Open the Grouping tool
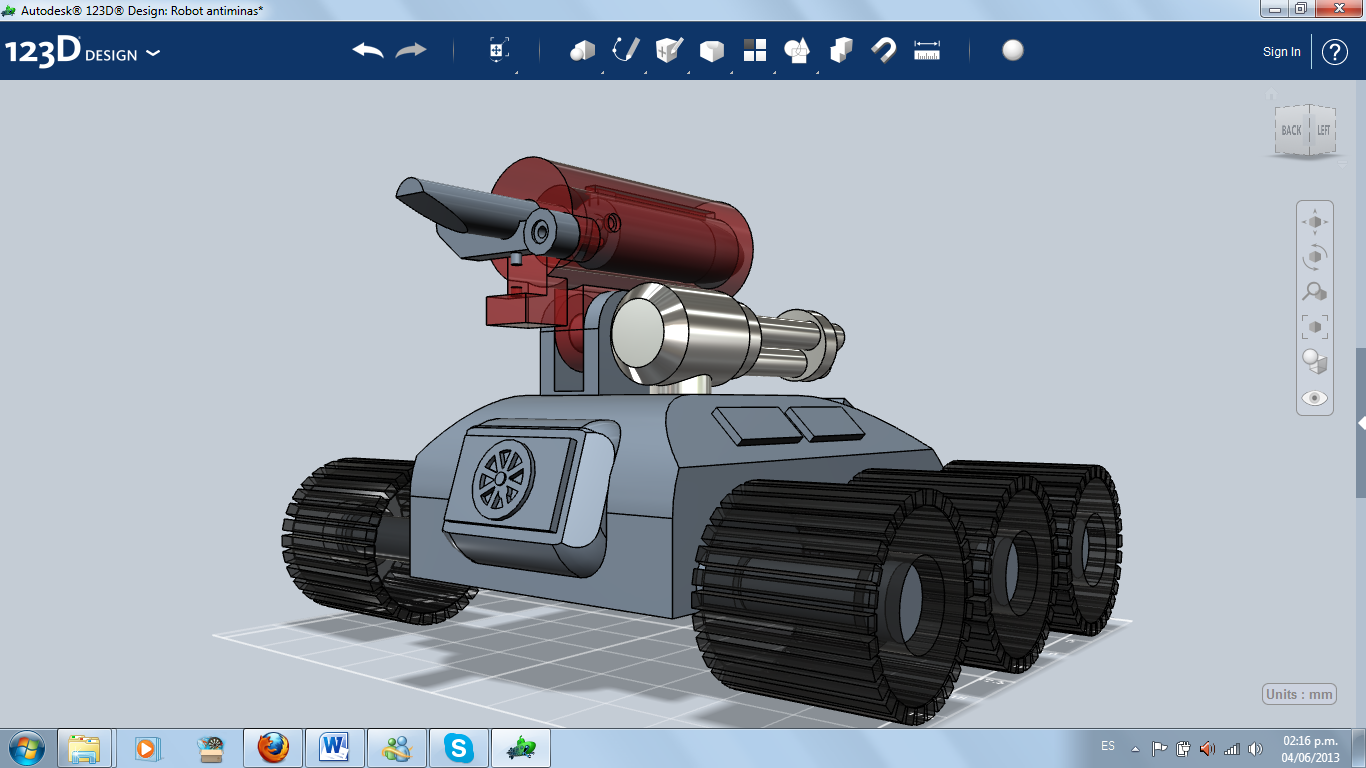 click(797, 50)
